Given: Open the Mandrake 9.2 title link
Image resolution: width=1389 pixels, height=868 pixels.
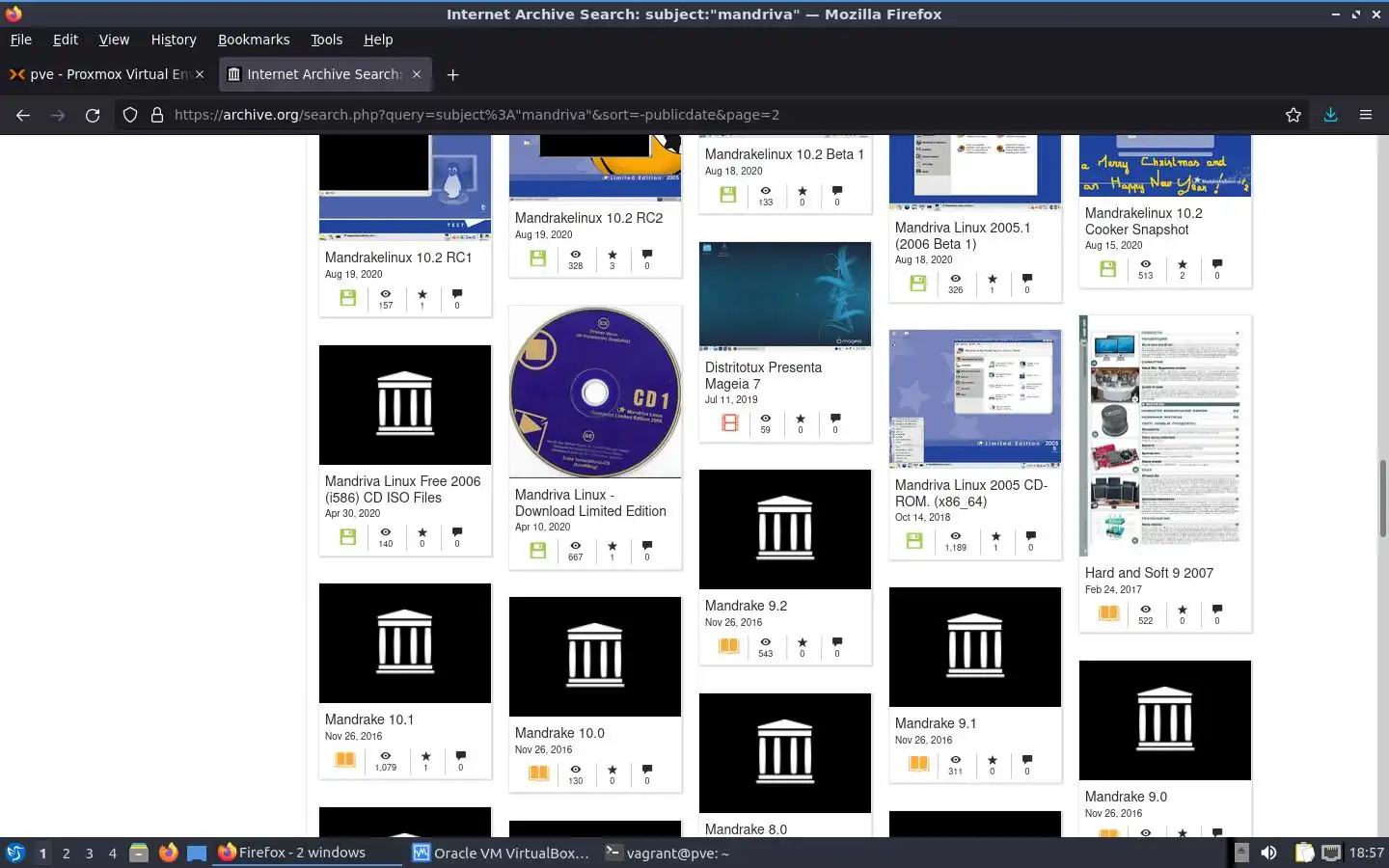Looking at the screenshot, I should 746,606.
